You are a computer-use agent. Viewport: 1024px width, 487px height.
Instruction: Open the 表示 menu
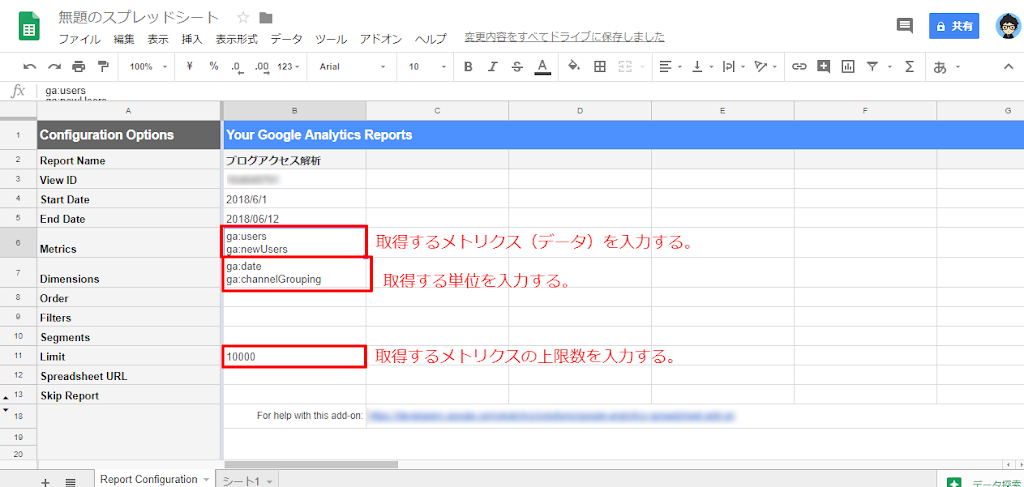(x=158, y=39)
